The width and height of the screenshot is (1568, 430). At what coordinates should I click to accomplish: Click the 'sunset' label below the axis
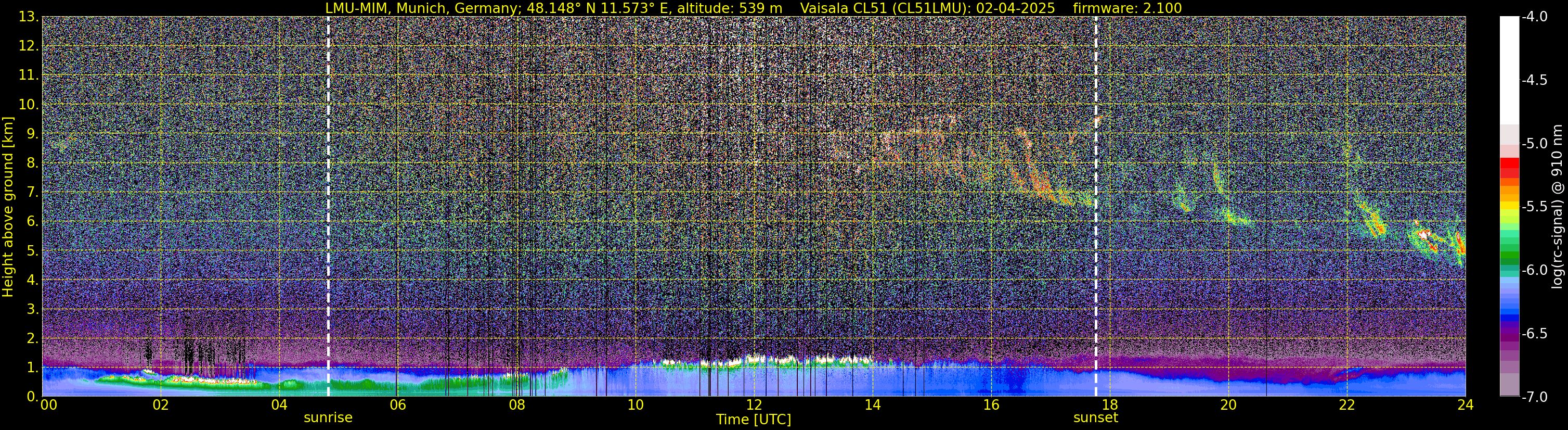pos(1096,418)
